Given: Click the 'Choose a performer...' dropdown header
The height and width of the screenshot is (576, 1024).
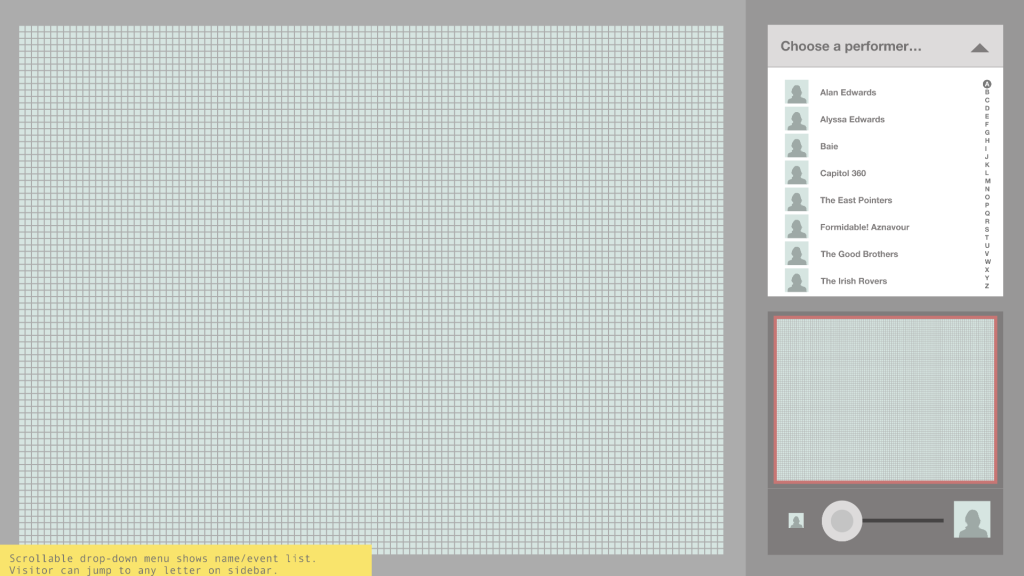Looking at the screenshot, I should pos(851,46).
